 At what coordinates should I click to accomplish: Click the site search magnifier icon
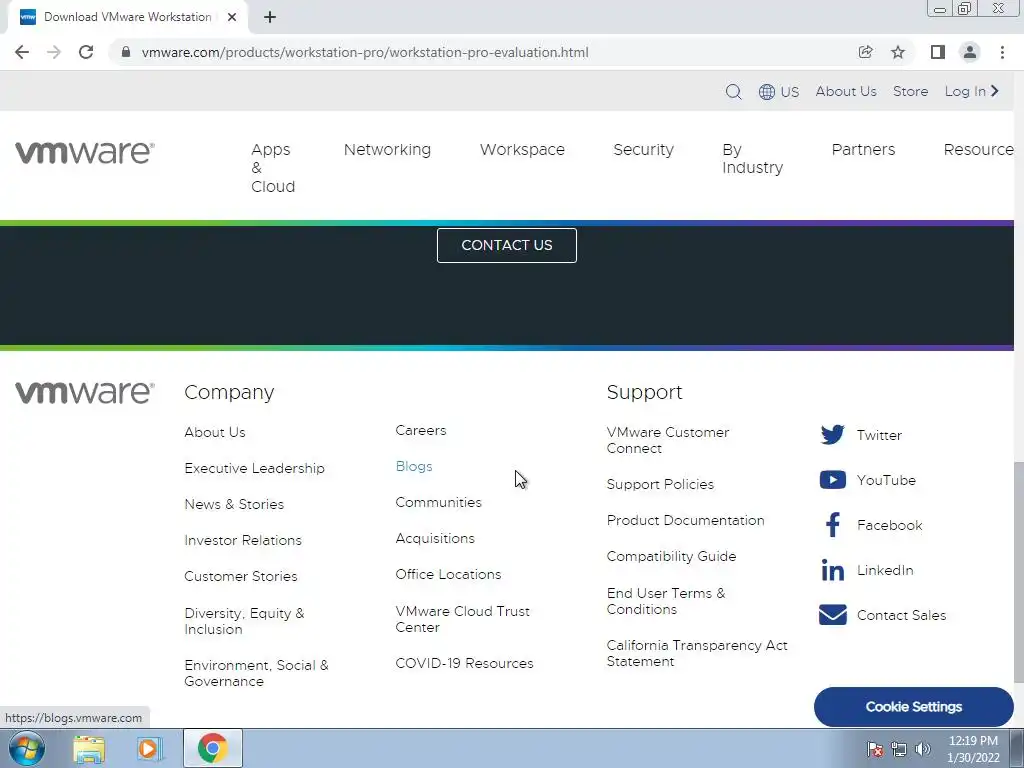click(x=733, y=91)
